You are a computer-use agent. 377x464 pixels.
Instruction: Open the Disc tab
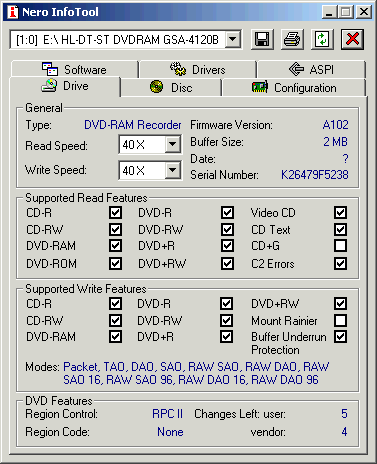(171, 88)
